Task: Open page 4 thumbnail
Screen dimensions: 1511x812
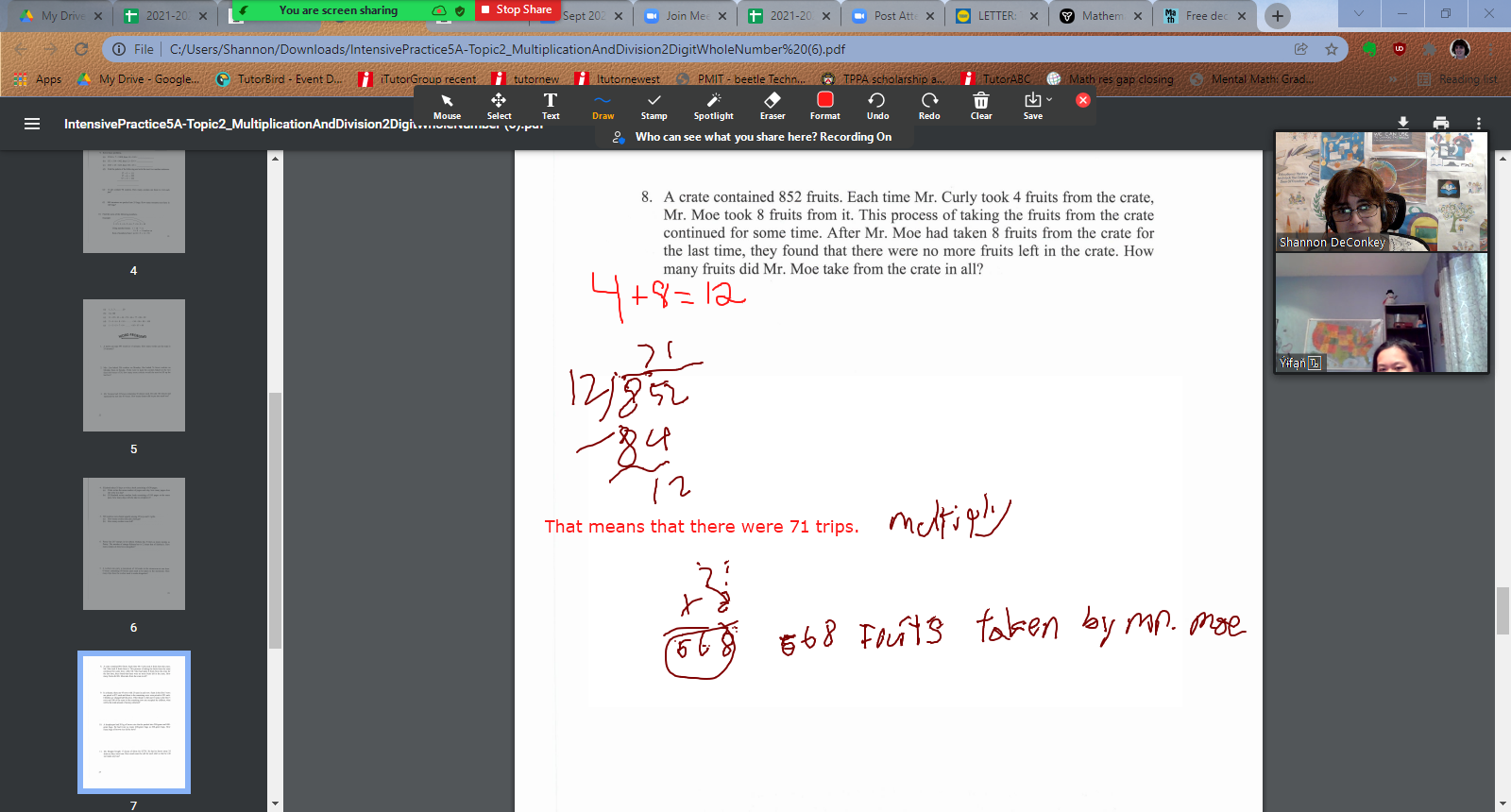Action: click(134, 201)
